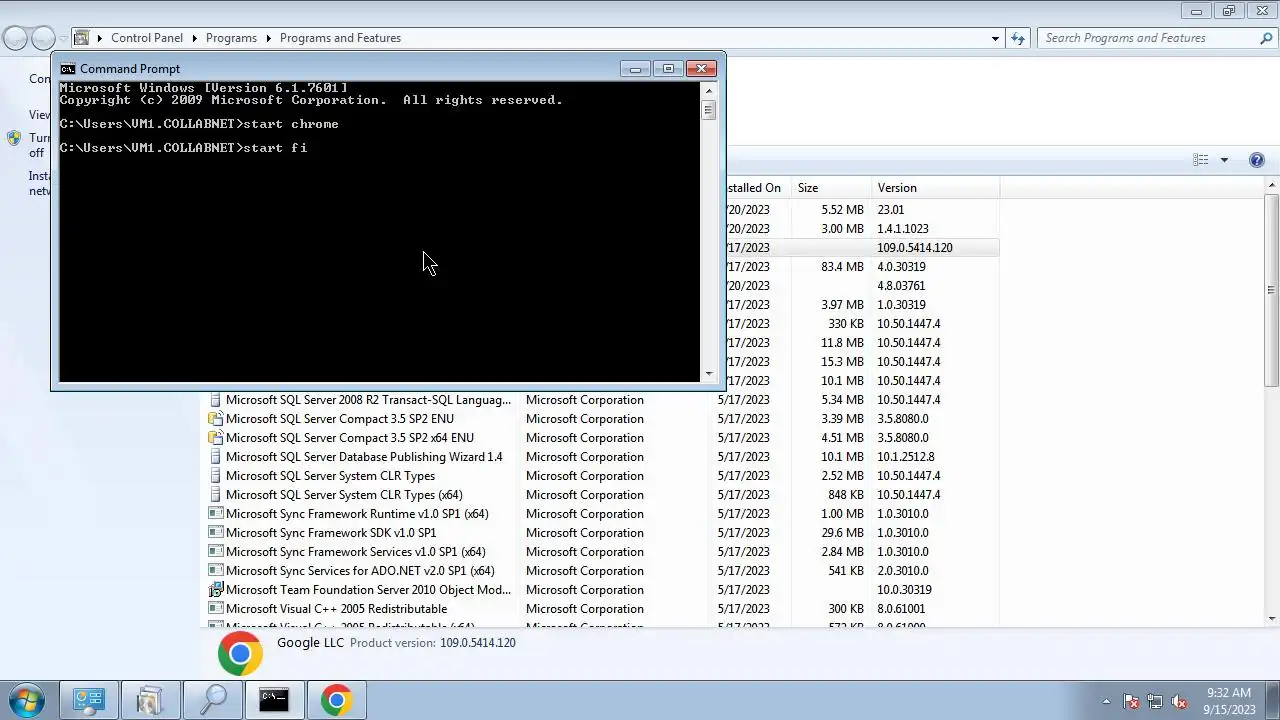Click the Change your view icon
1280x720 pixels.
[1201, 160]
